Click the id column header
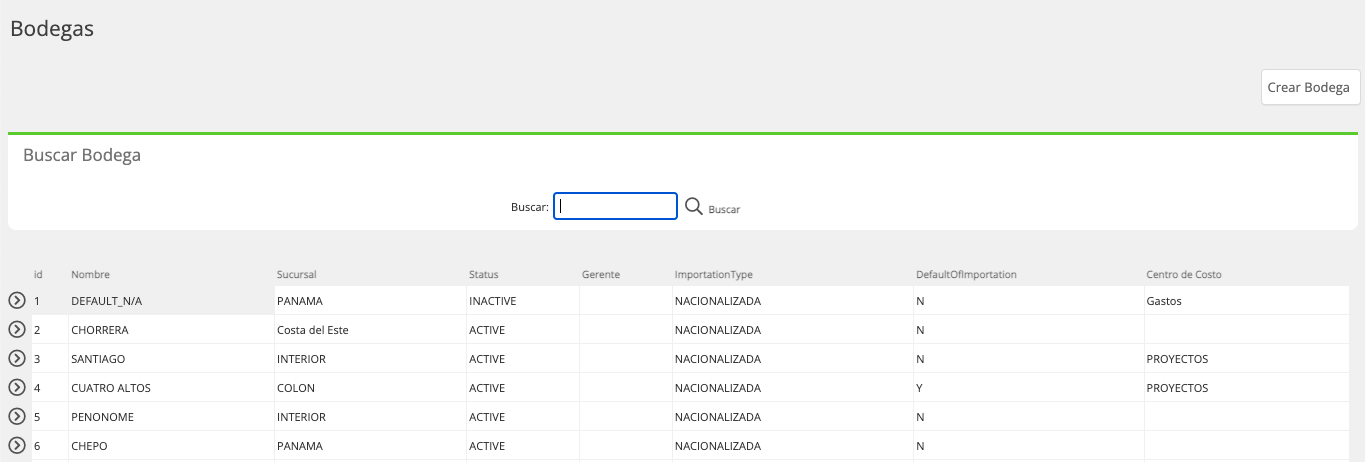1365x462 pixels. 38,274
